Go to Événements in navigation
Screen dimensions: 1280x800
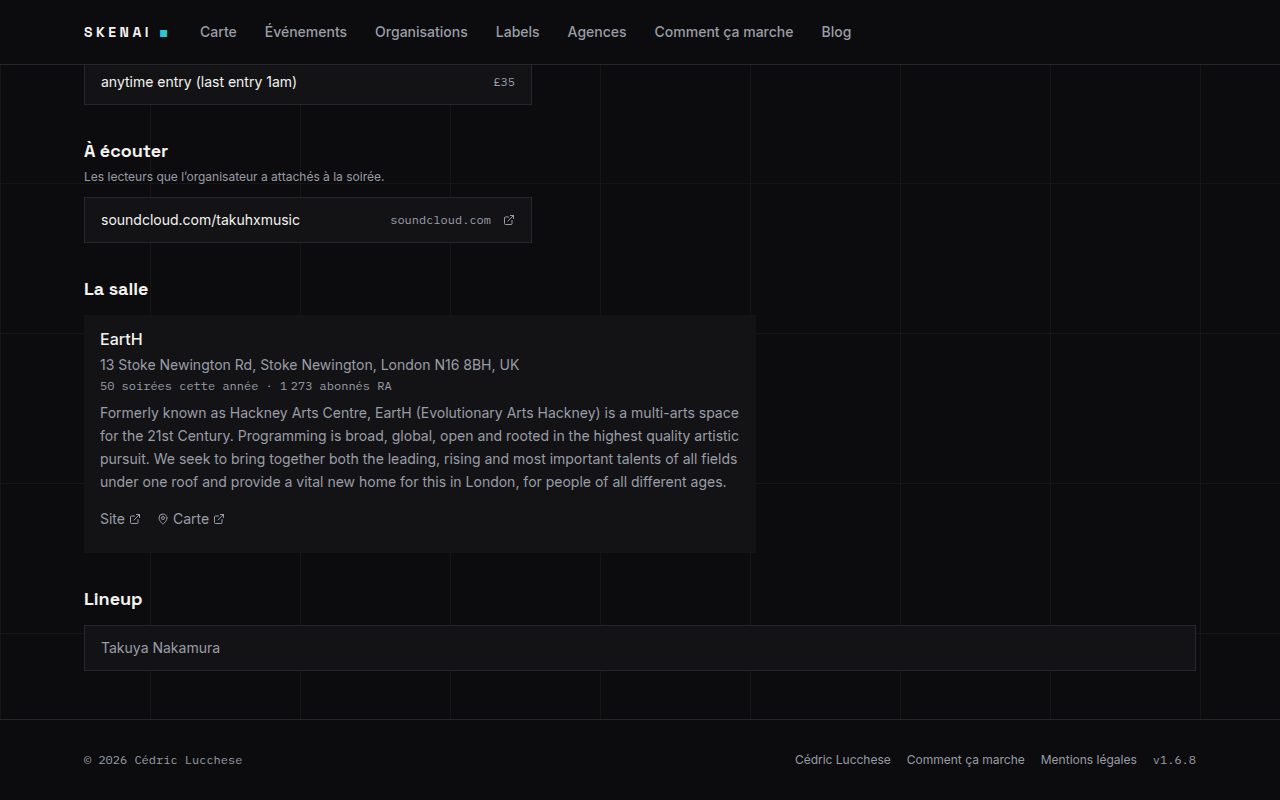click(x=306, y=32)
